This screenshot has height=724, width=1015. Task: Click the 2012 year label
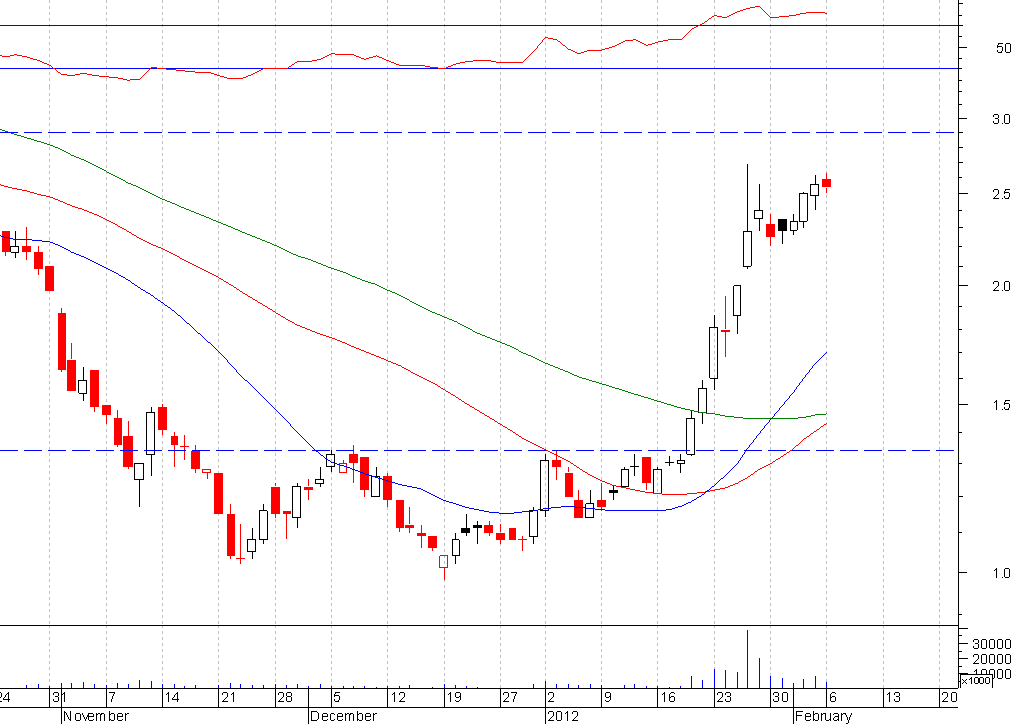563,716
